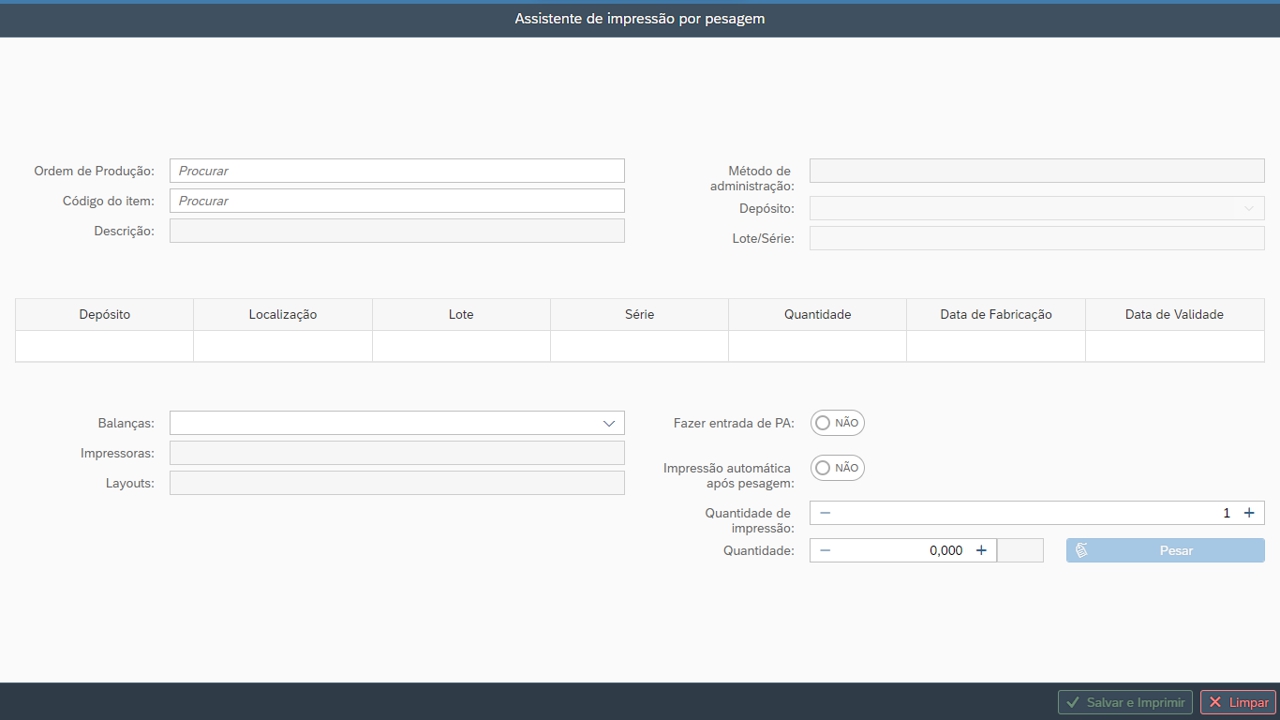This screenshot has width=1280, height=720.
Task: Click the Ordem de Produção search field
Action: (397, 171)
